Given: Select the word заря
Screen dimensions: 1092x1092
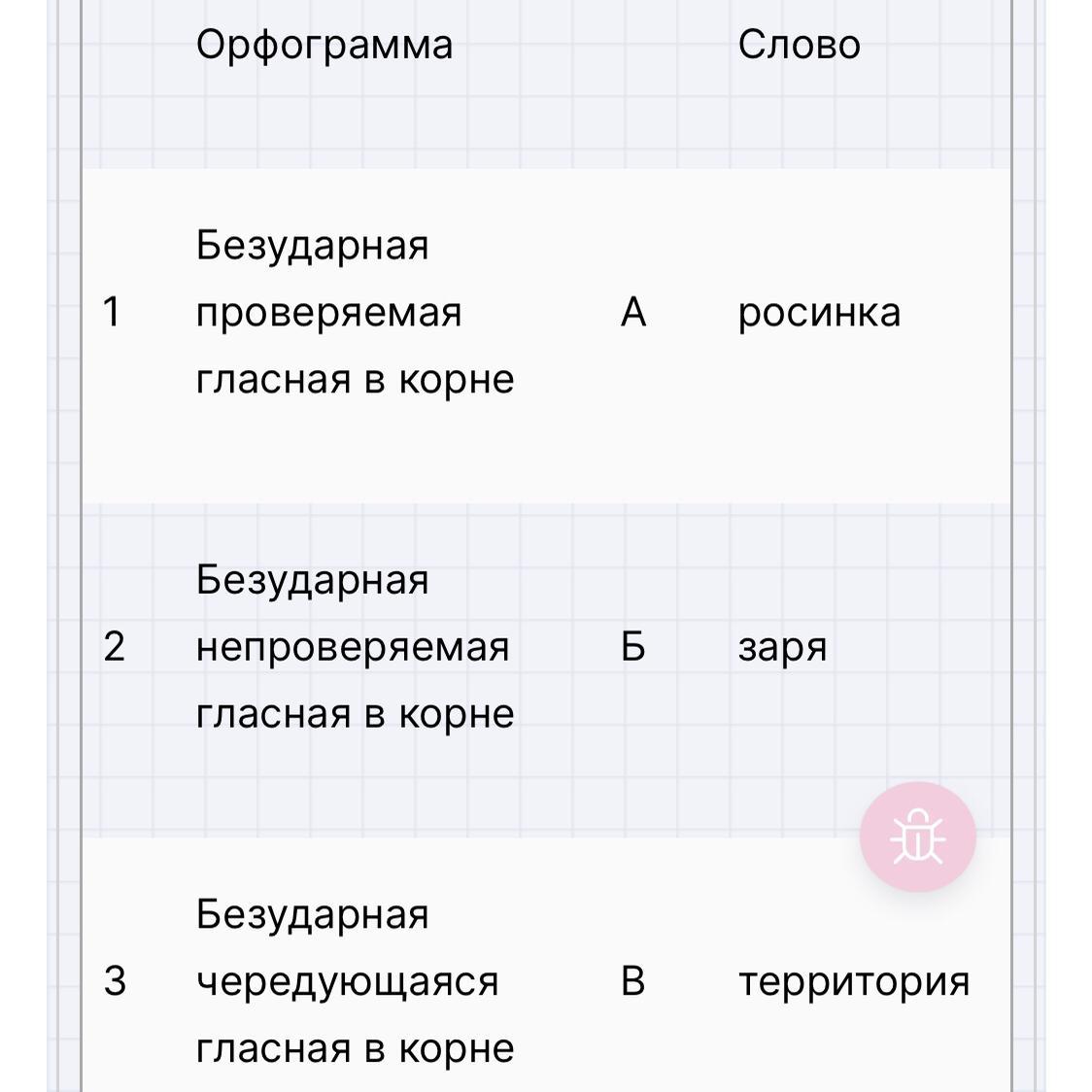Looking at the screenshot, I should 782,649.
